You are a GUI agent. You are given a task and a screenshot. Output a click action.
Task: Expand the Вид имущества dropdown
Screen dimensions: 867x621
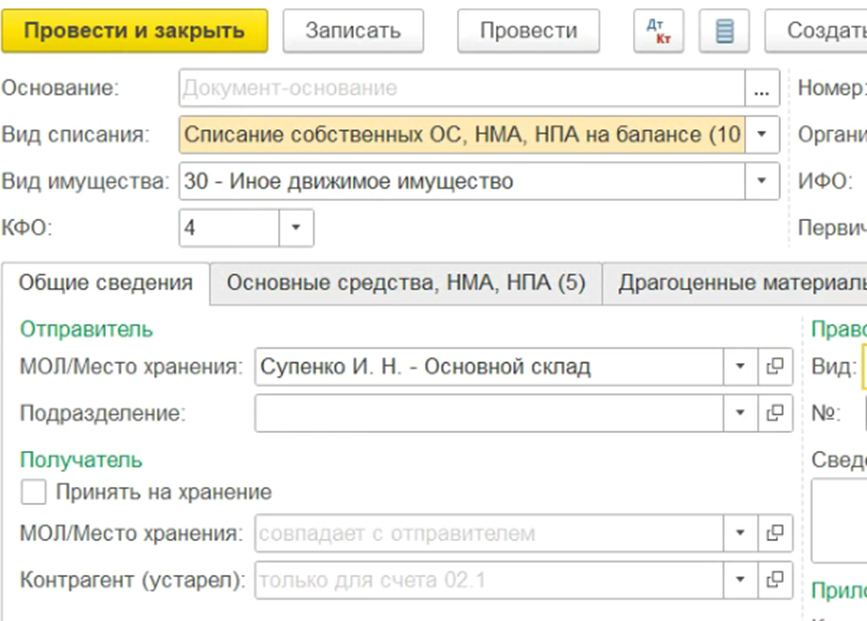(761, 181)
